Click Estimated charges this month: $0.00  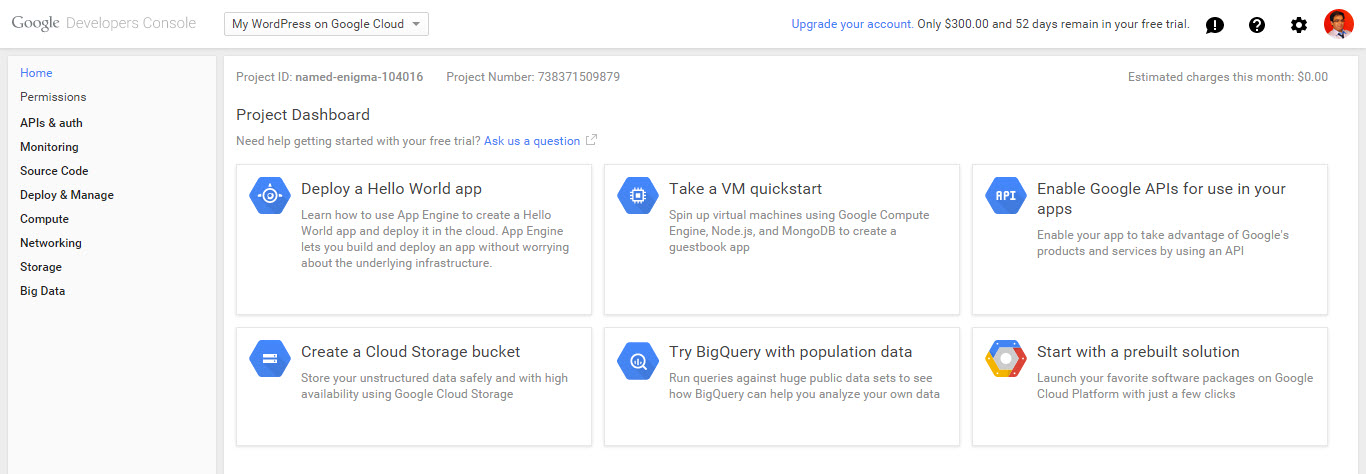[1228, 77]
